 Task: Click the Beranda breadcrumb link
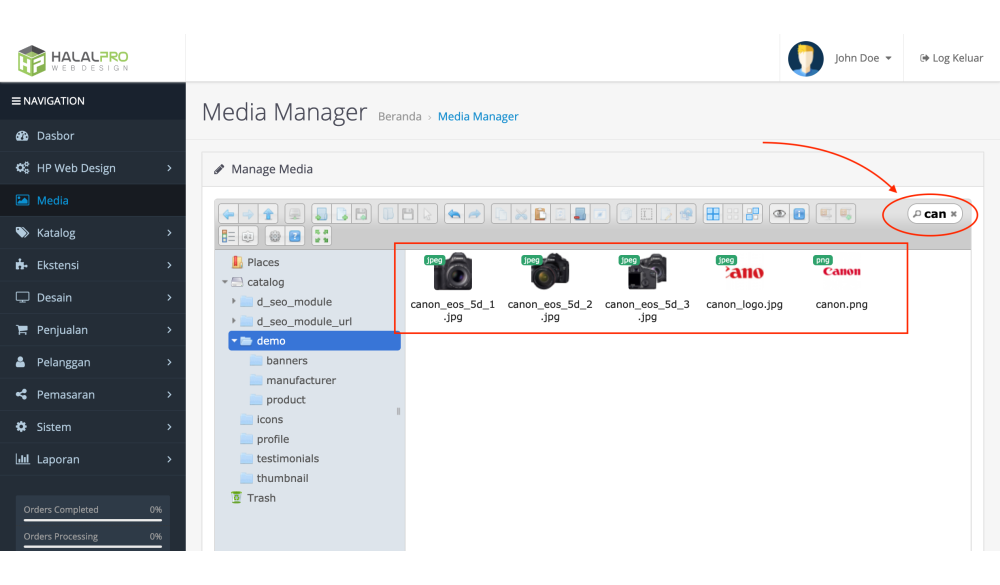click(399, 117)
